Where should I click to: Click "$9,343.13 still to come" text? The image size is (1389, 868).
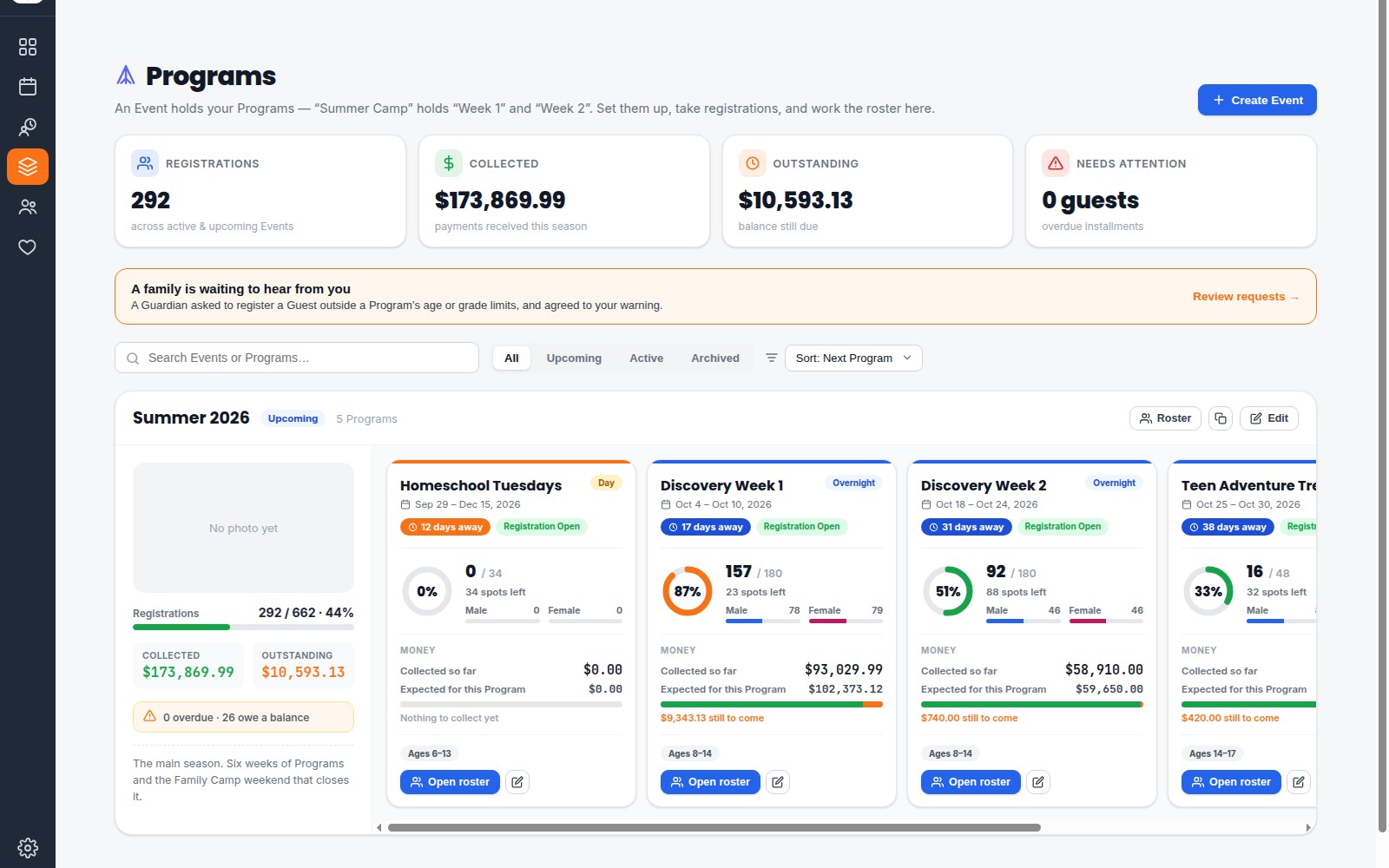click(x=712, y=718)
